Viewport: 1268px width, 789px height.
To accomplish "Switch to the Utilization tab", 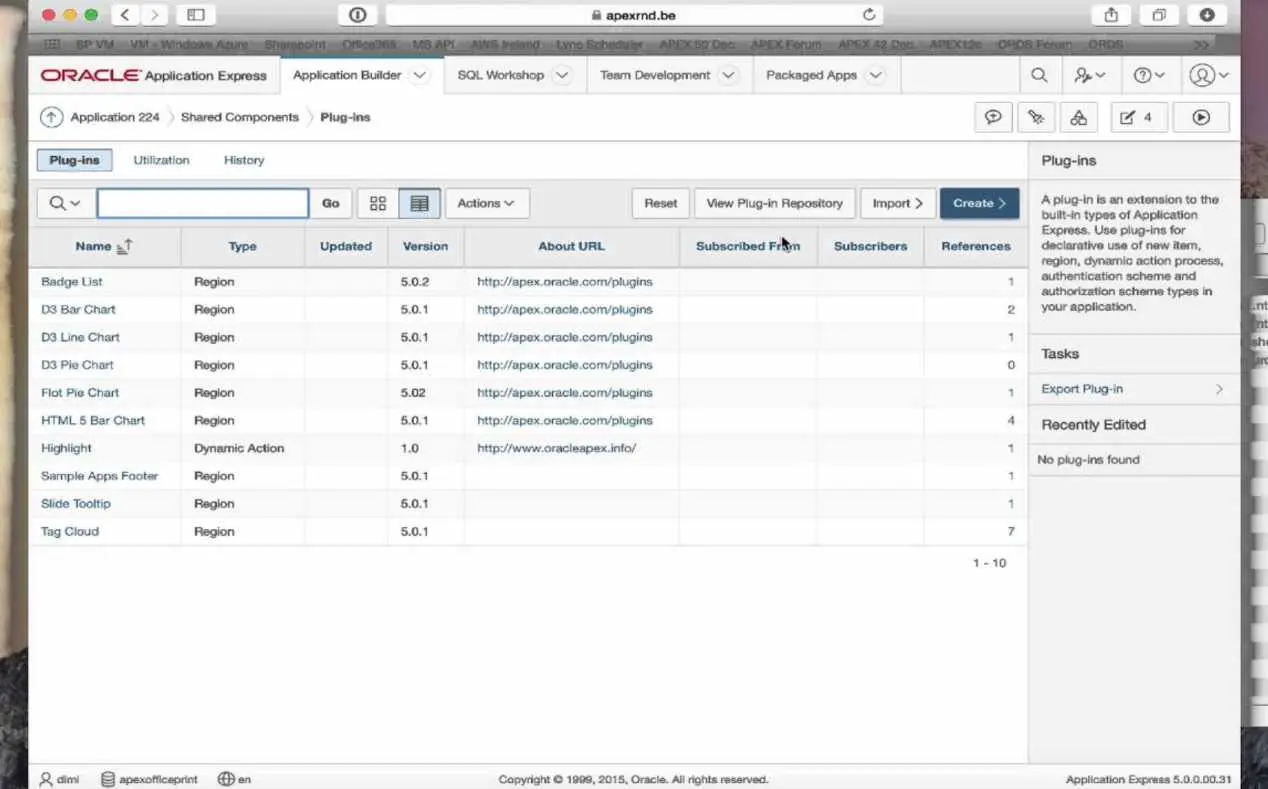I will [x=161, y=160].
